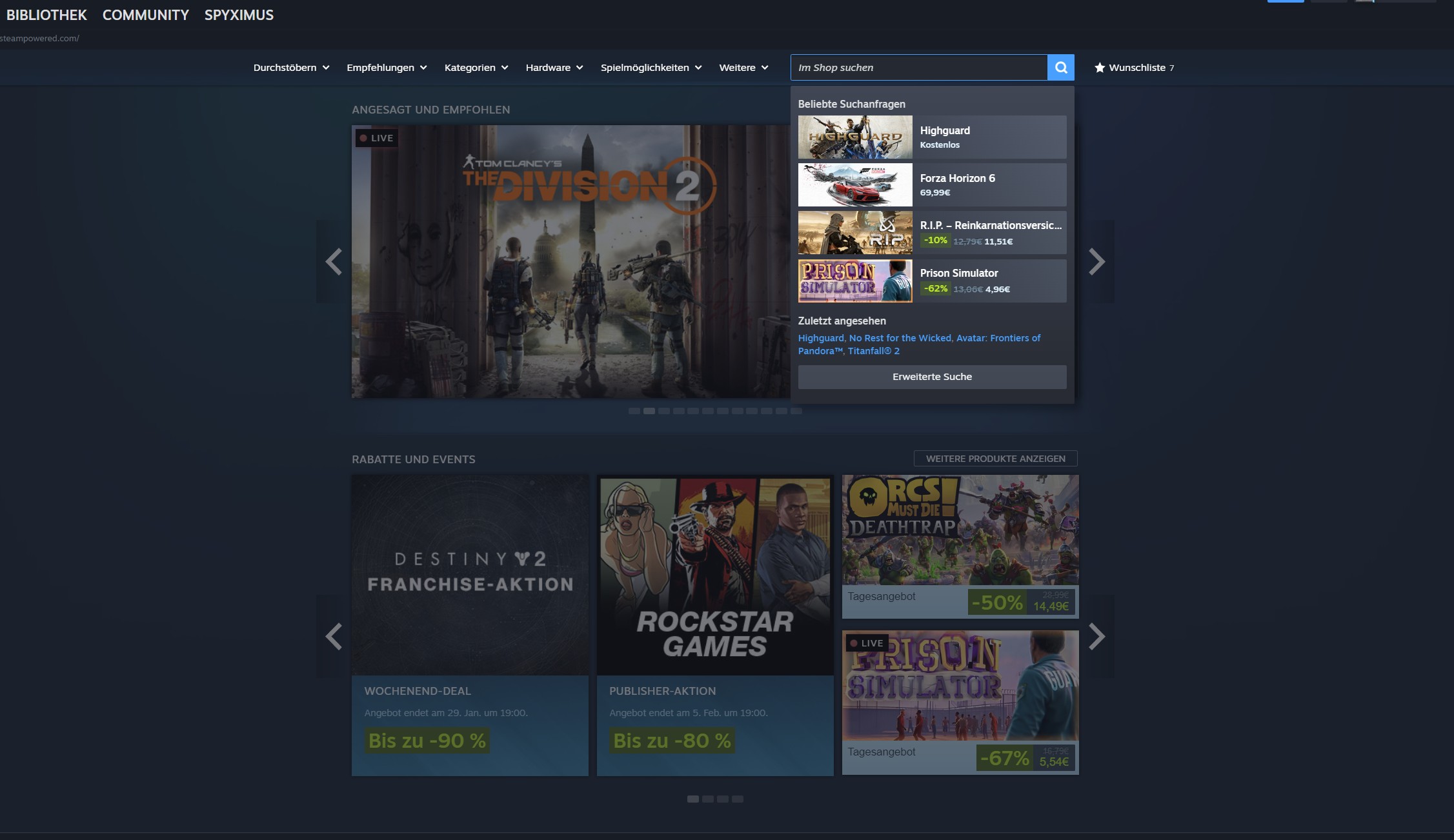Select first pagination dot under featured carousel

(x=634, y=411)
